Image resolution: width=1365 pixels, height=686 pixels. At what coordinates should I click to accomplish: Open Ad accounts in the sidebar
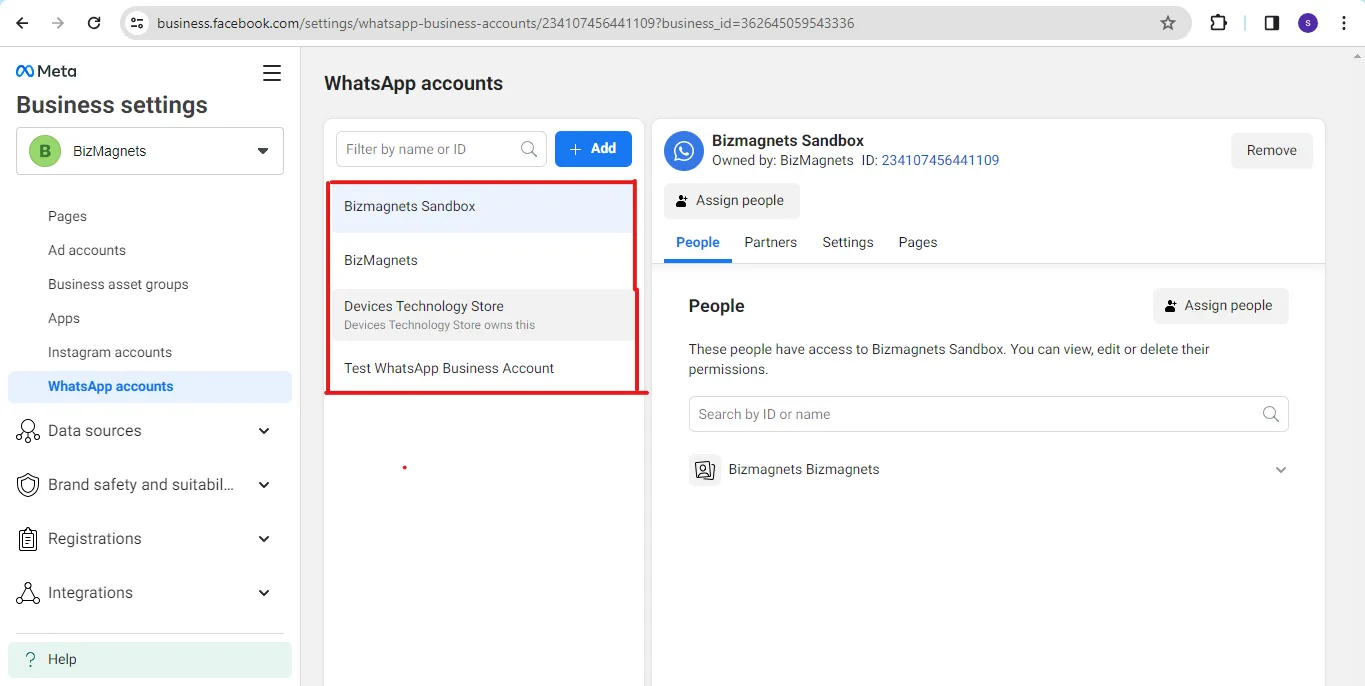pyautogui.click(x=87, y=250)
